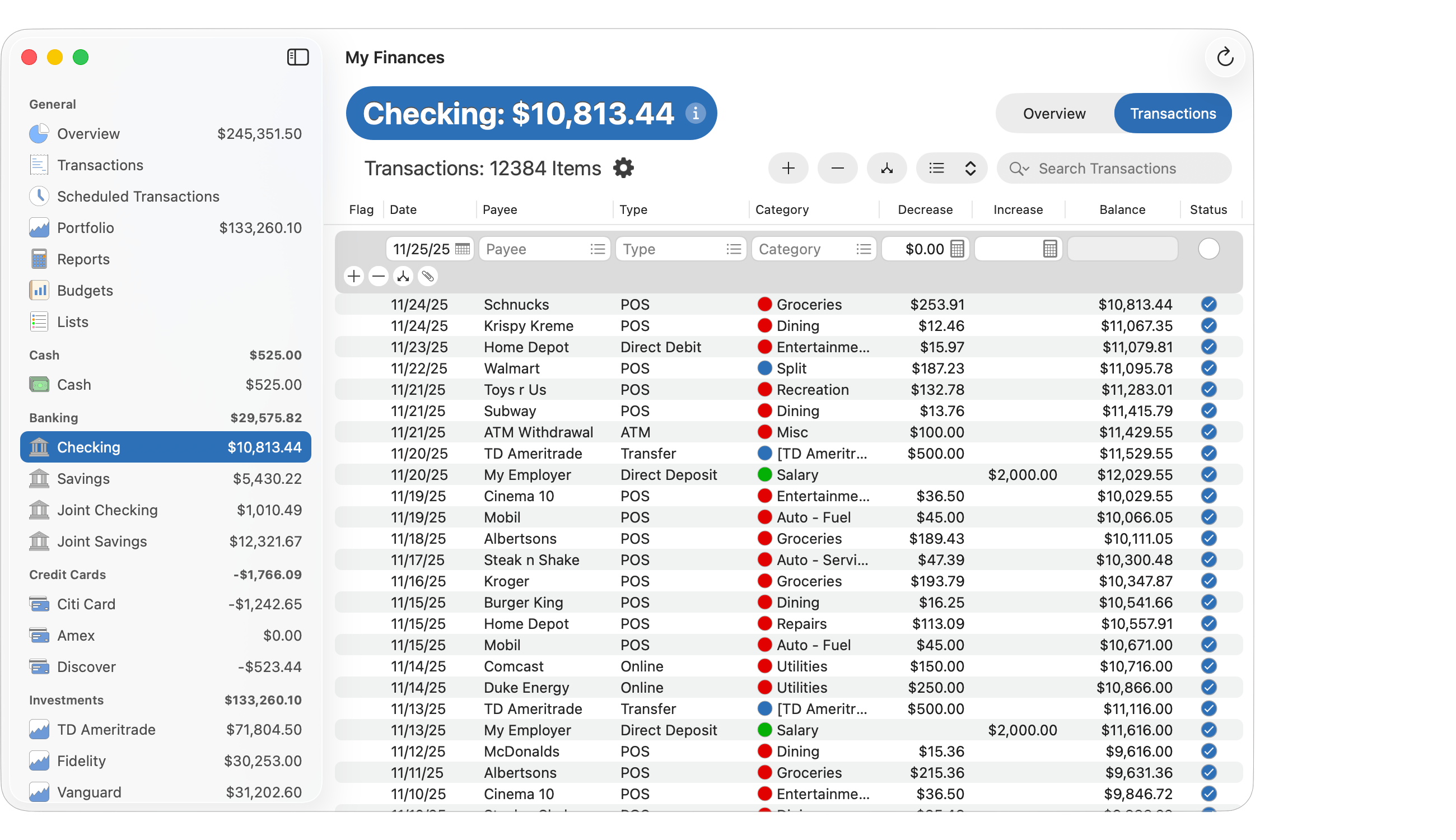The width and height of the screenshot is (1456, 840).
Task: Open the Payee selection list
Action: [598, 249]
